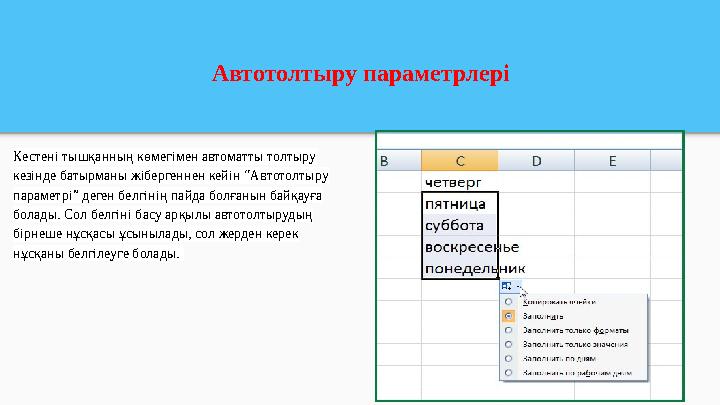
Task: Select column header B
Action: point(399,161)
